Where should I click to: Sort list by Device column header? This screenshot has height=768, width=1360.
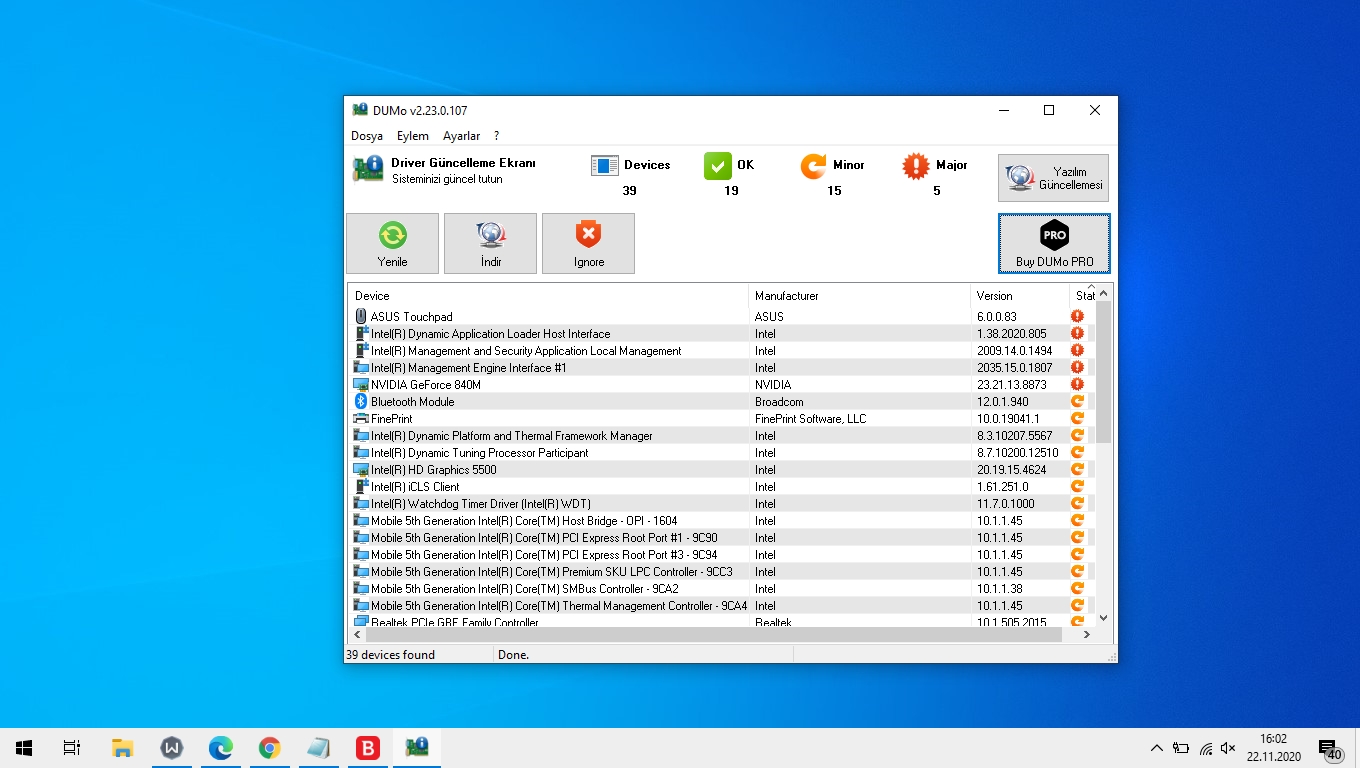pyautogui.click(x=548, y=296)
